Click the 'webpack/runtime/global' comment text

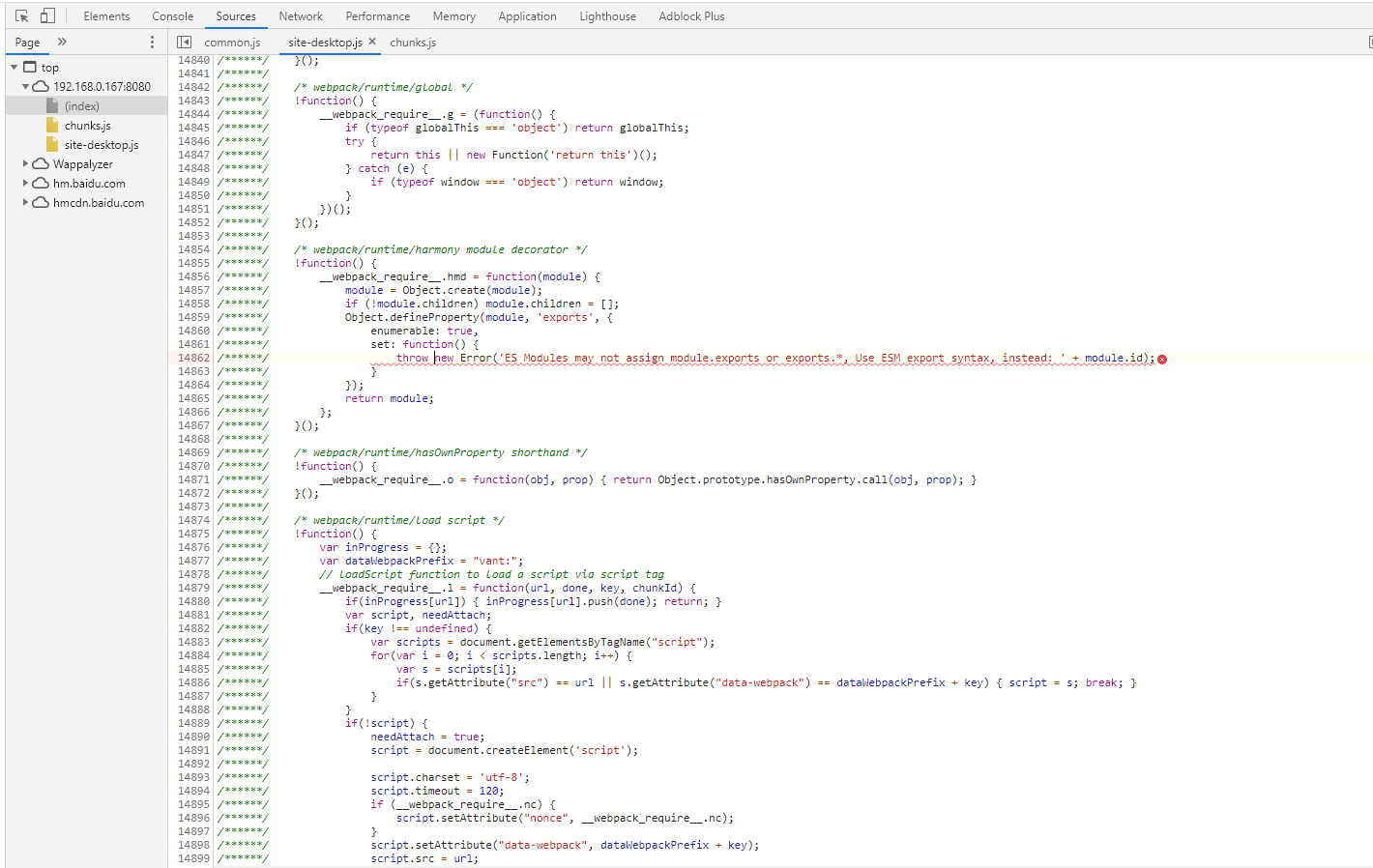coord(383,87)
